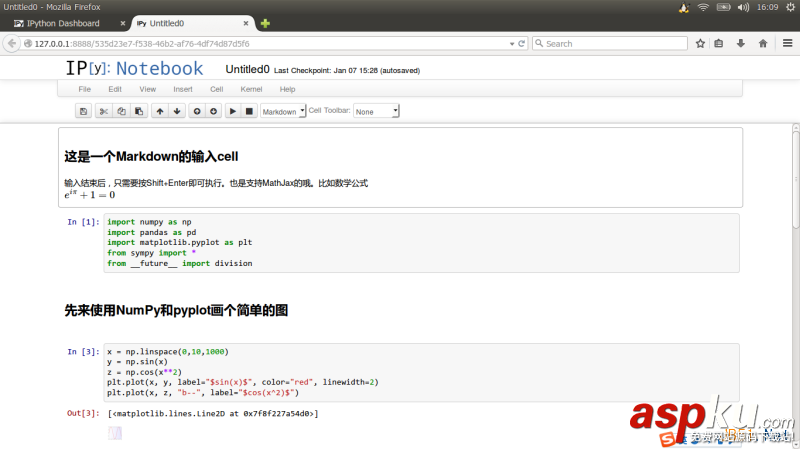The width and height of the screenshot is (800, 449).
Task: Open the Kernel menu
Action: click(251, 89)
